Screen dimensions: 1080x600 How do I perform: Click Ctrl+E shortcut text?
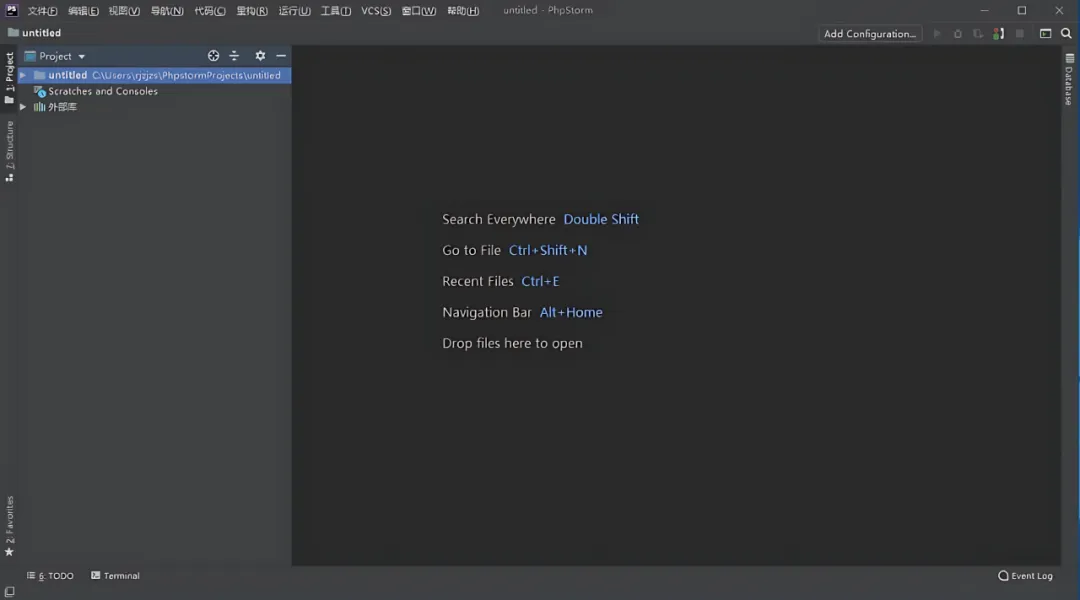[x=540, y=281]
